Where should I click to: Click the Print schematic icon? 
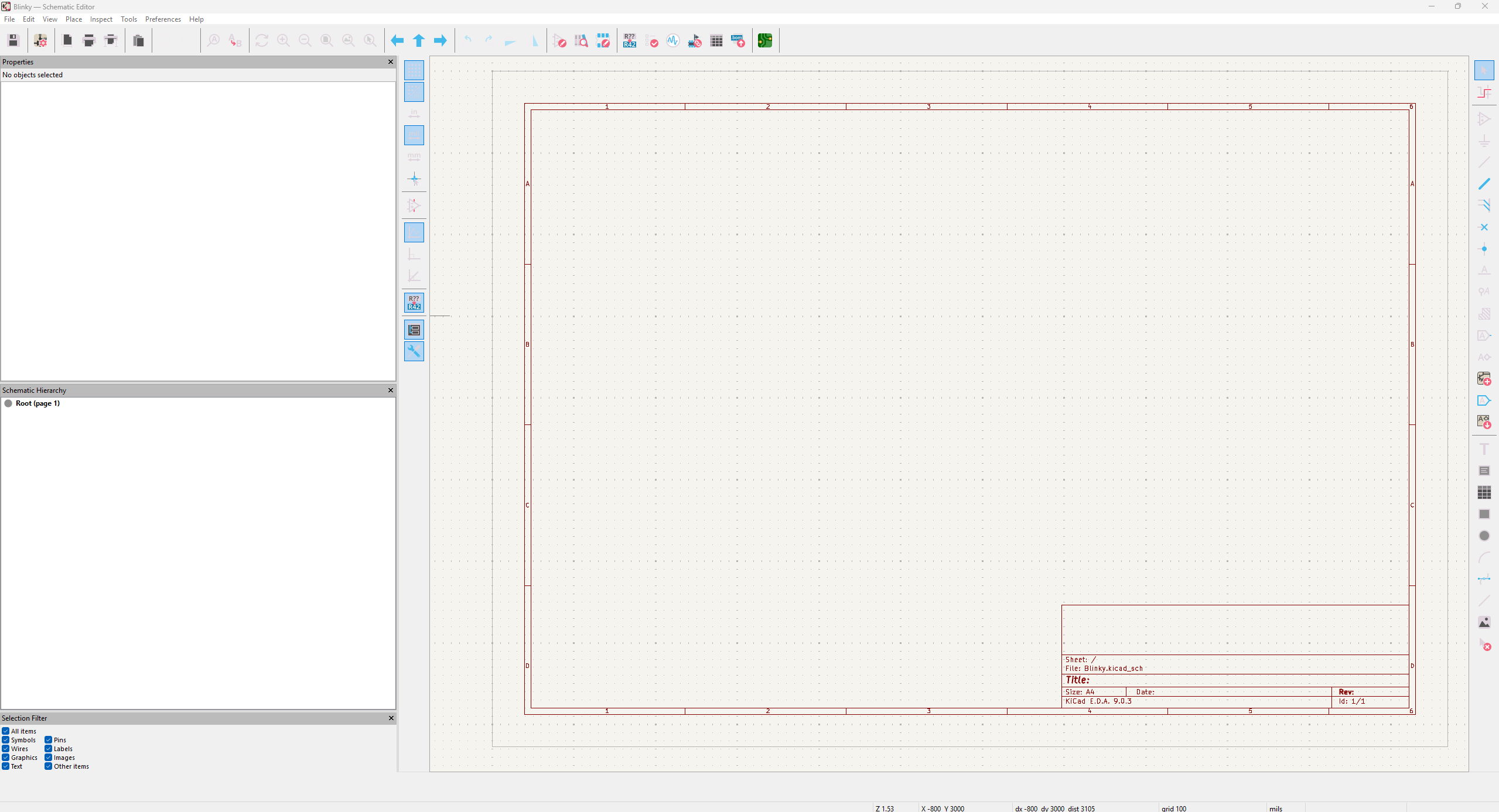click(x=89, y=40)
